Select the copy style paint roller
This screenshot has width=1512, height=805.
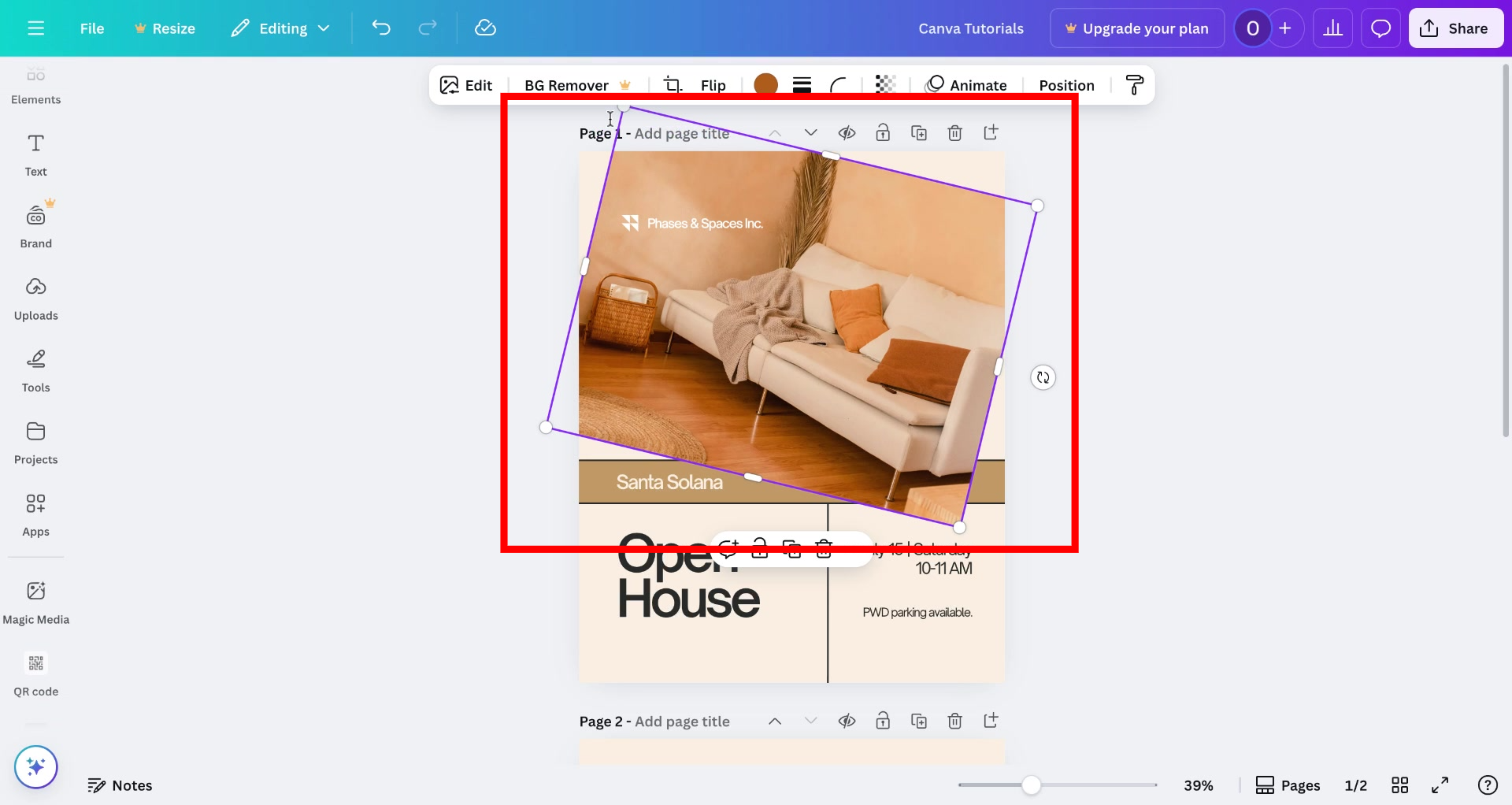(x=1134, y=85)
